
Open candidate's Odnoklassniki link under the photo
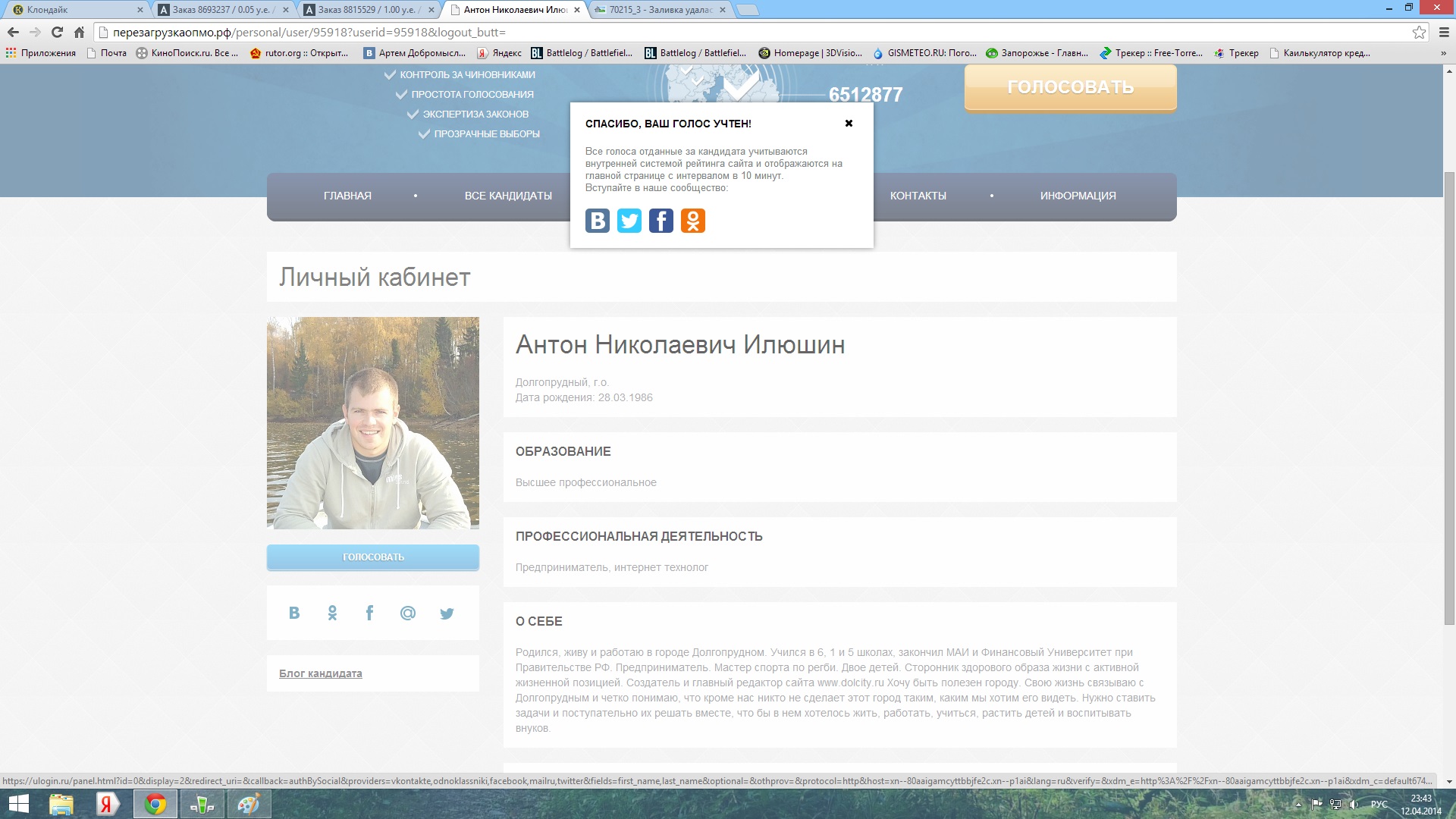point(332,613)
